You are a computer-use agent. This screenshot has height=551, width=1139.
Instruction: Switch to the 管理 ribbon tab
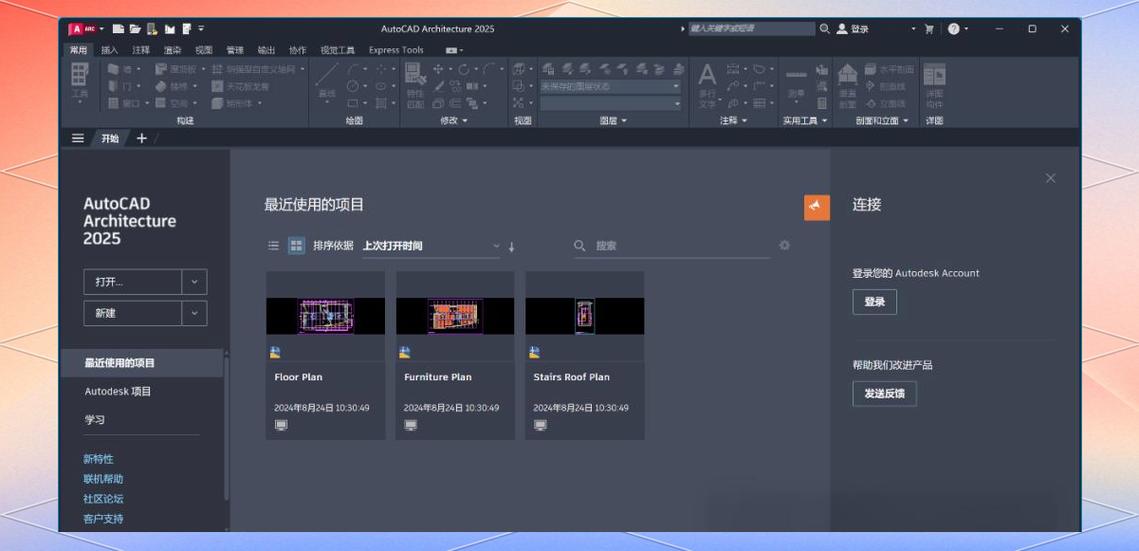click(x=235, y=50)
